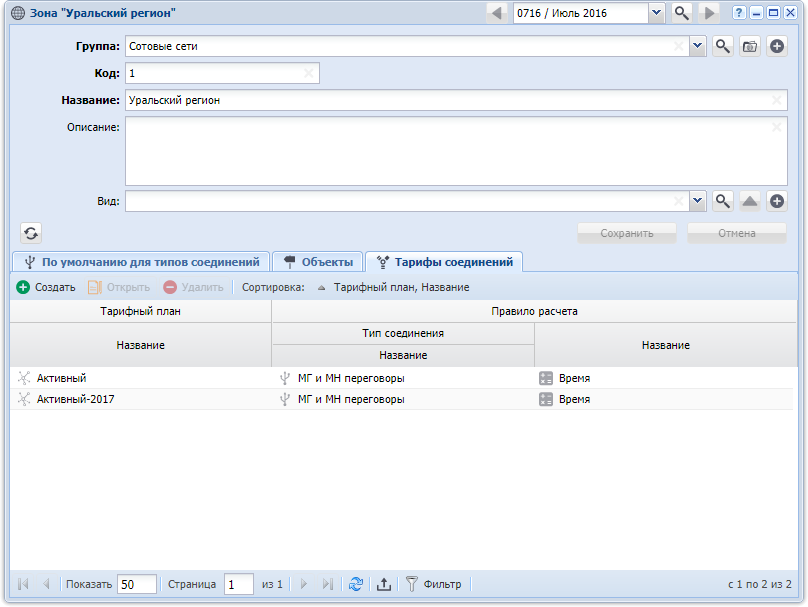Image resolution: width=808 pixels, height=607 pixels.
Task: Go to the previous period arrow
Action: [x=497, y=13]
